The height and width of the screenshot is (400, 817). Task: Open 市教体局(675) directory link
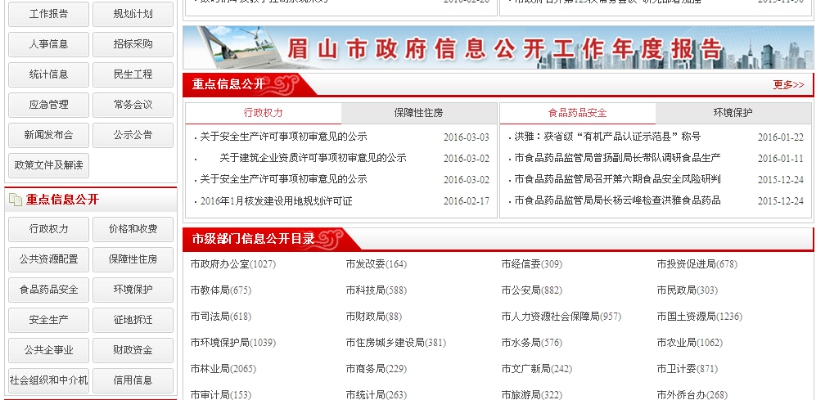221,291
